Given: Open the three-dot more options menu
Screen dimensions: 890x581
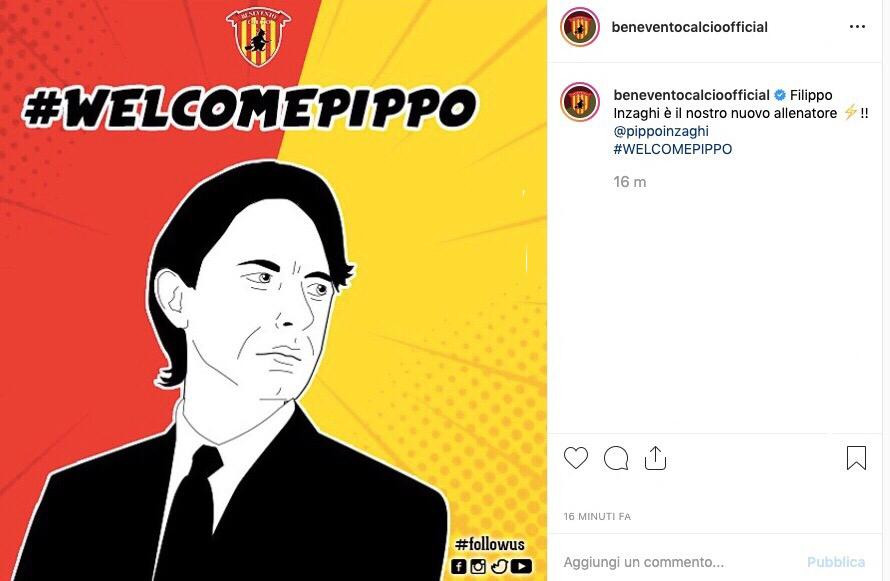Looking at the screenshot, I should pyautogui.click(x=857, y=27).
